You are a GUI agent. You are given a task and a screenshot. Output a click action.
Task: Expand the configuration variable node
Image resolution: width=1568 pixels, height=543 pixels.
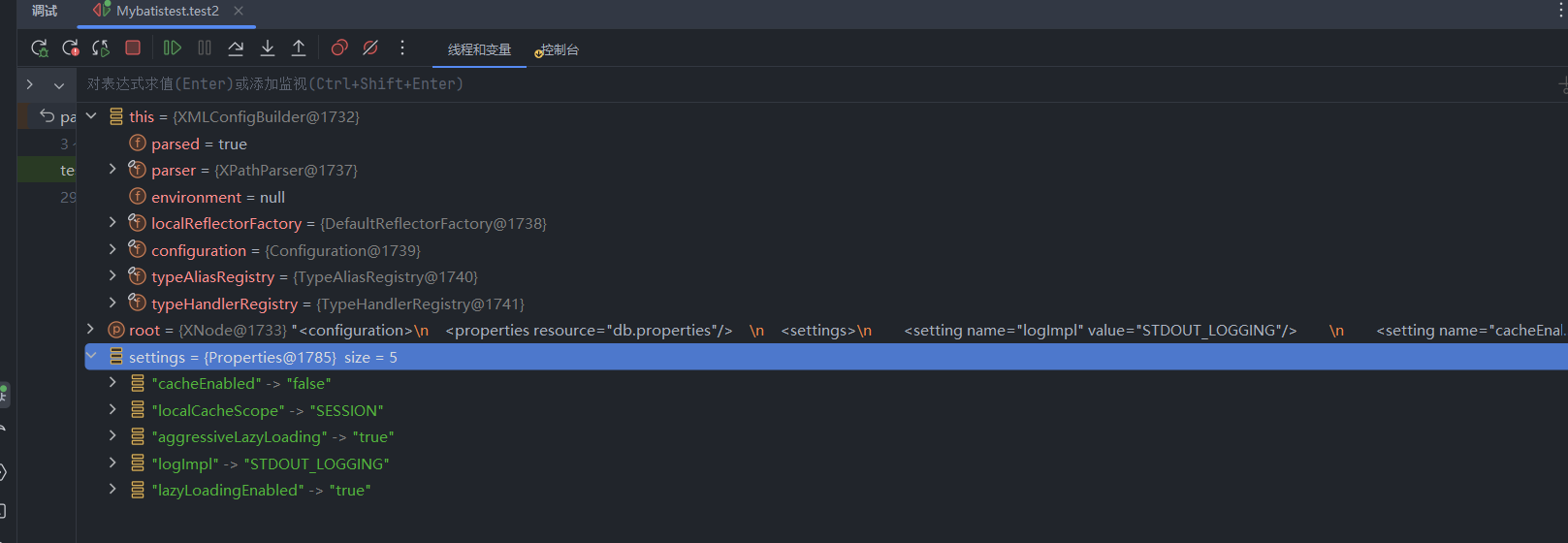[112, 249]
